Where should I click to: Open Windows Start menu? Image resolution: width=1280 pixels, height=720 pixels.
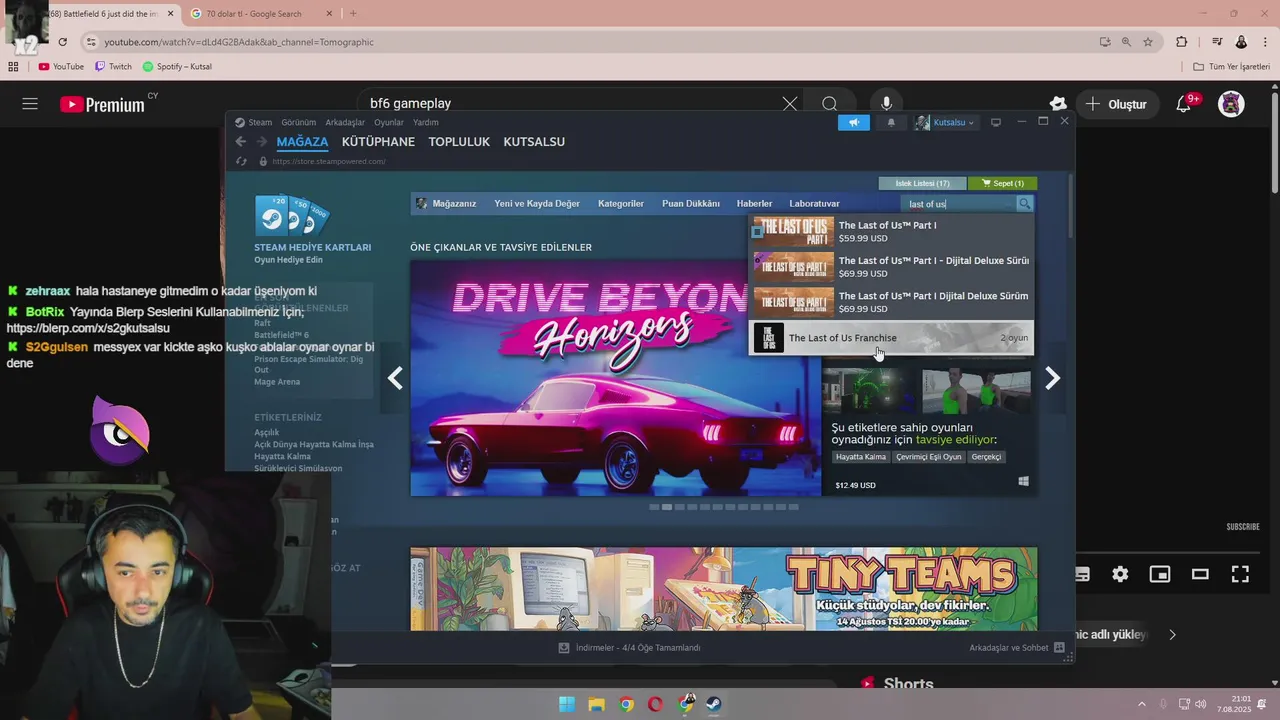click(x=567, y=704)
